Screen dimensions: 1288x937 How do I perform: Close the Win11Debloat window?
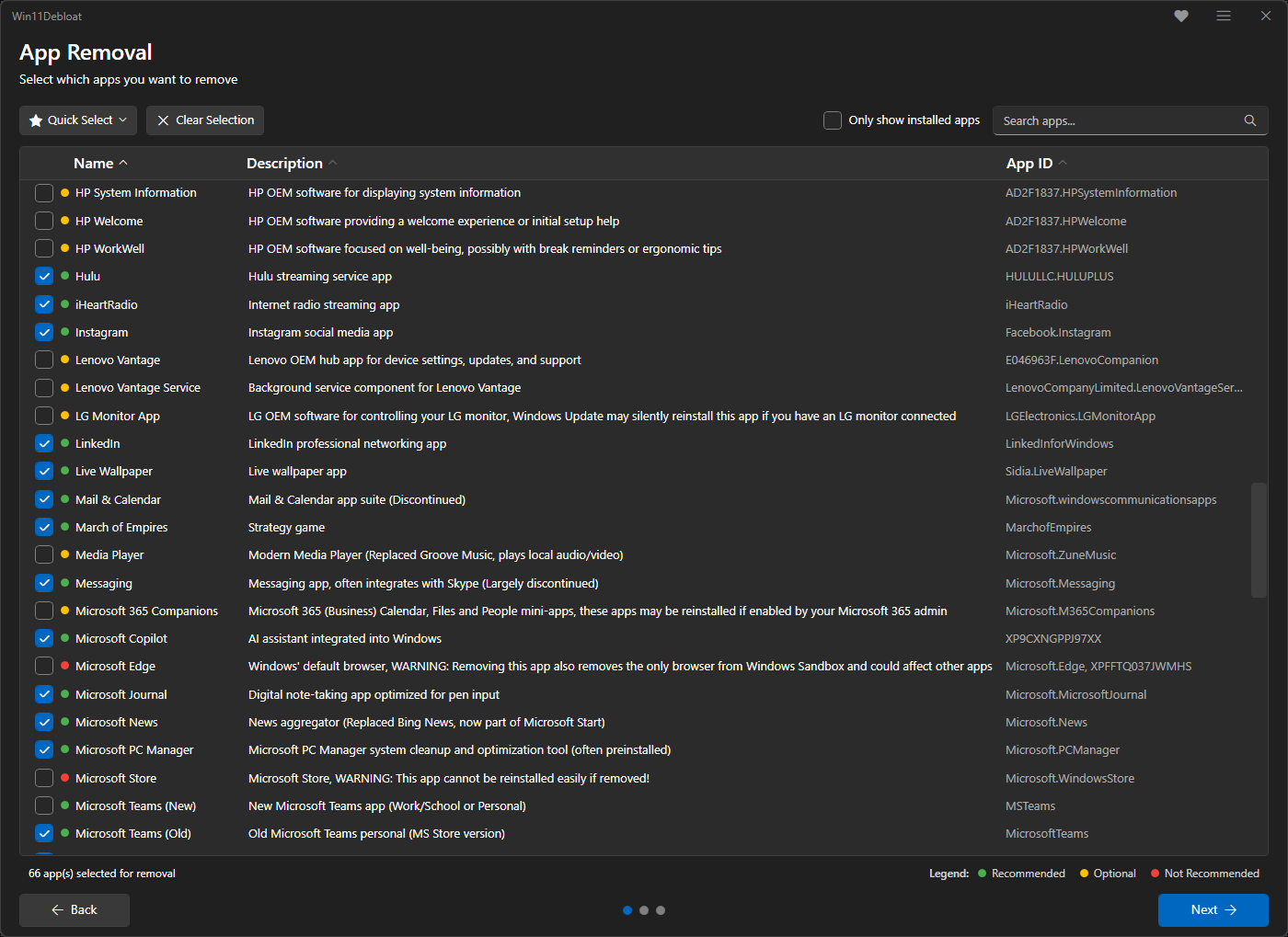tap(1266, 16)
